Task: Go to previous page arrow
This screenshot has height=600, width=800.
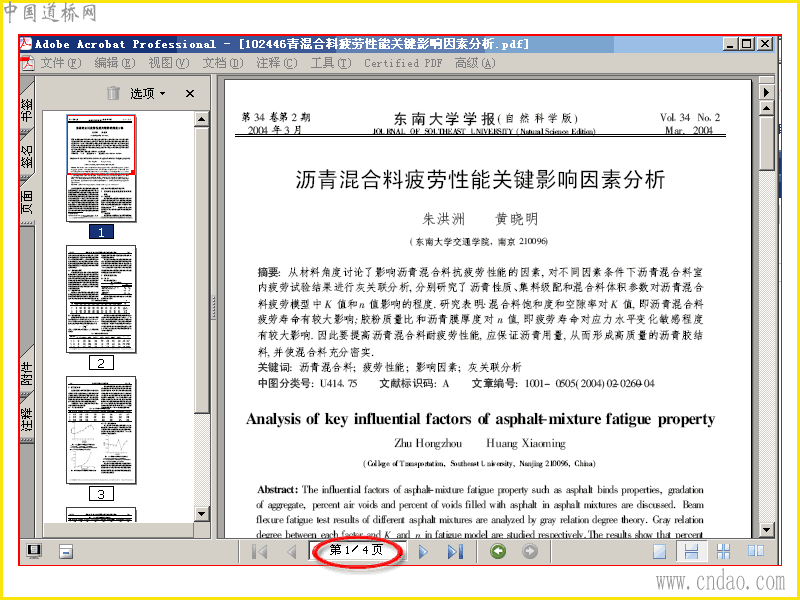Action: (x=292, y=552)
